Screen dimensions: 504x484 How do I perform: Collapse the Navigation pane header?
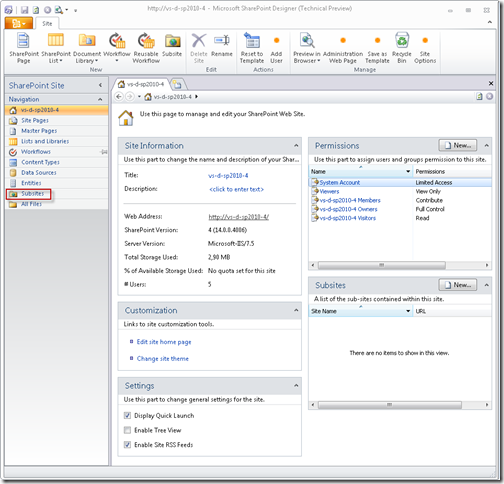click(x=100, y=99)
